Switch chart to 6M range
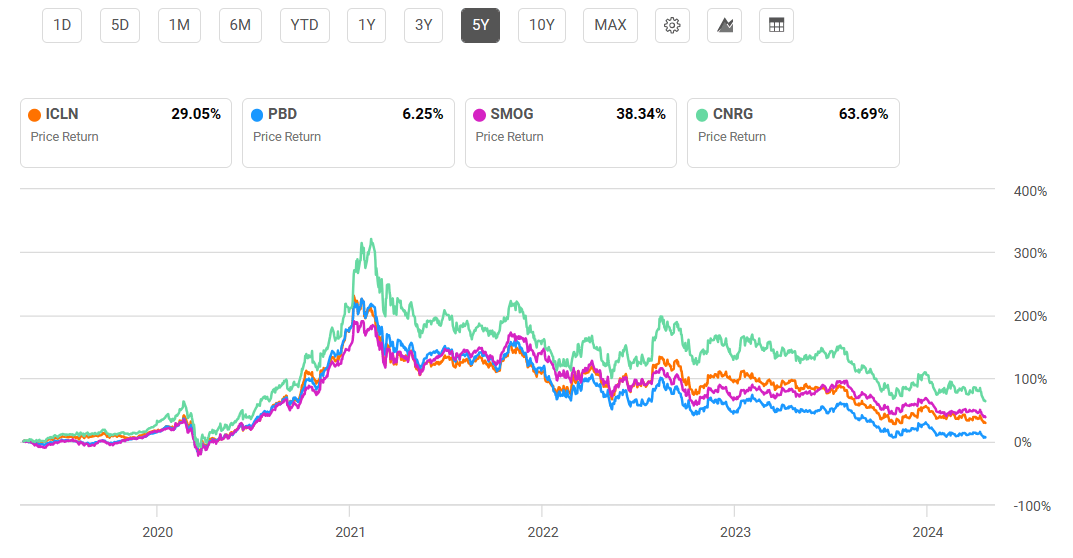Screen dimensions: 1073x558 (x=240, y=25)
